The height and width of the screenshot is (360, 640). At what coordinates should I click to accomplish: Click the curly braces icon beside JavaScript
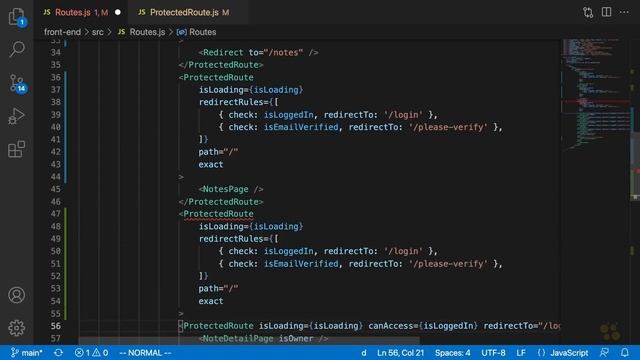(541, 353)
